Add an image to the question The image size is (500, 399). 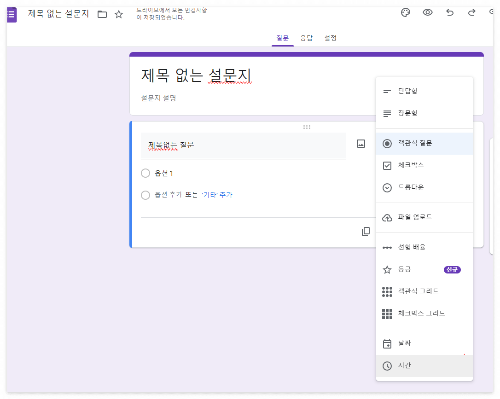point(361,144)
